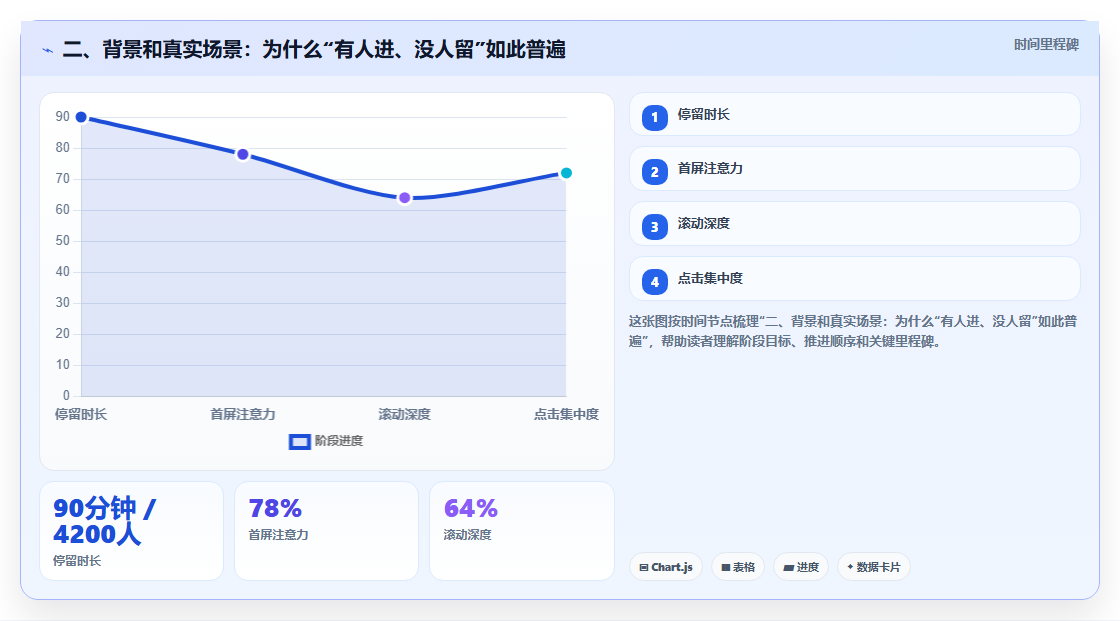Click the 表格 tag
The width and height of the screenshot is (1120, 621).
pyautogui.click(x=738, y=567)
